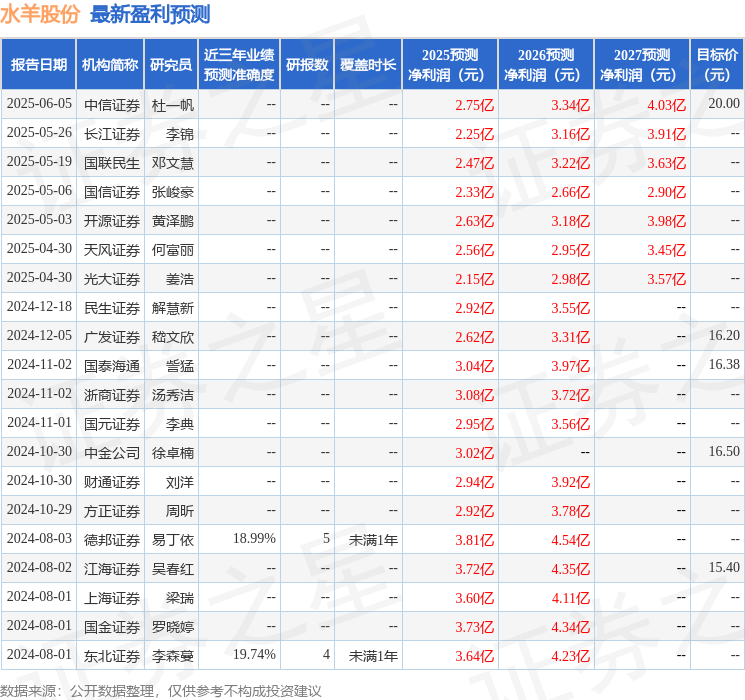The image size is (745, 700).
Task: Click the 4.03亿 2027 forecast value
Action: pyautogui.click(x=667, y=105)
